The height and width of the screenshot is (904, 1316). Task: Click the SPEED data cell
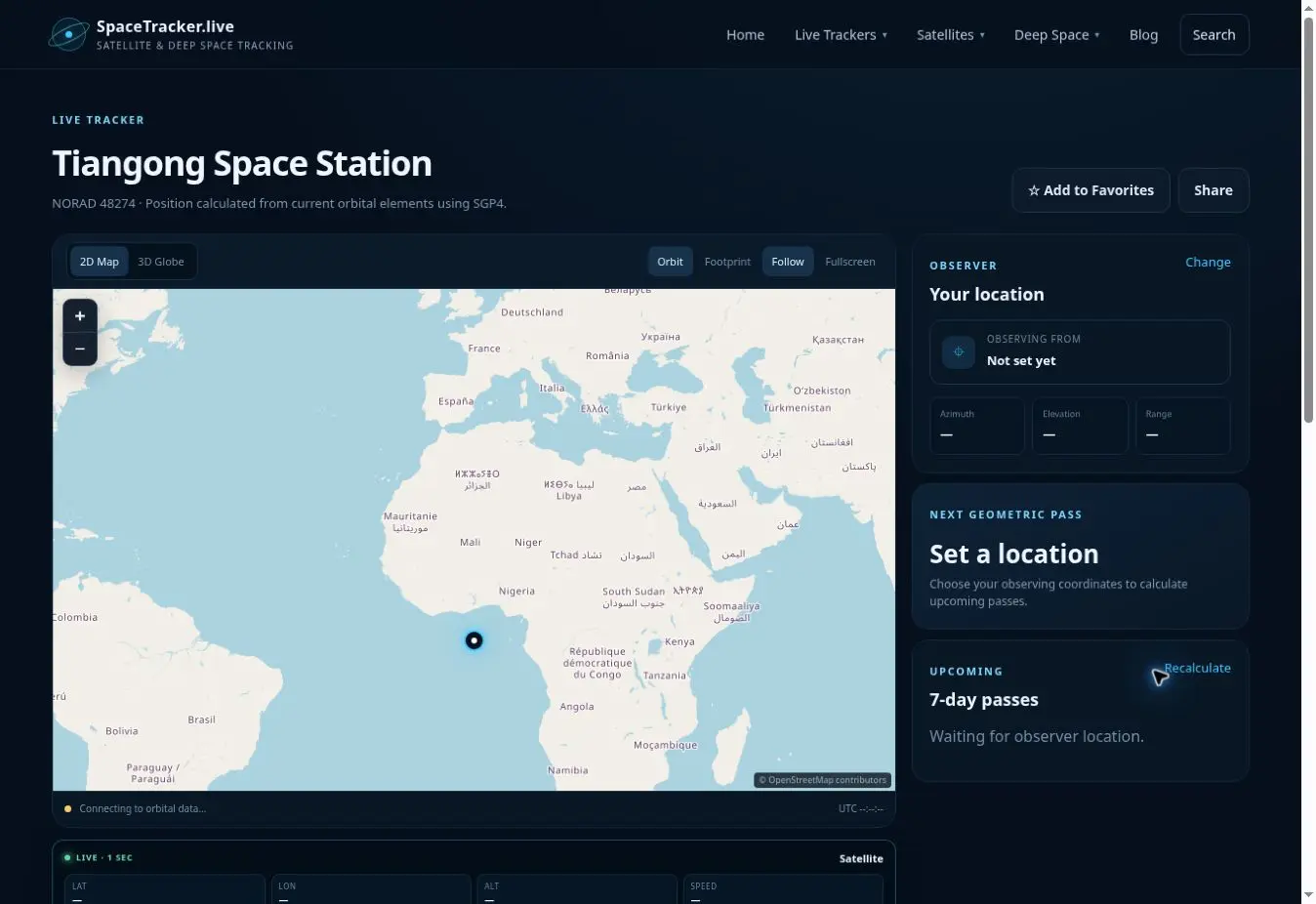point(783,889)
